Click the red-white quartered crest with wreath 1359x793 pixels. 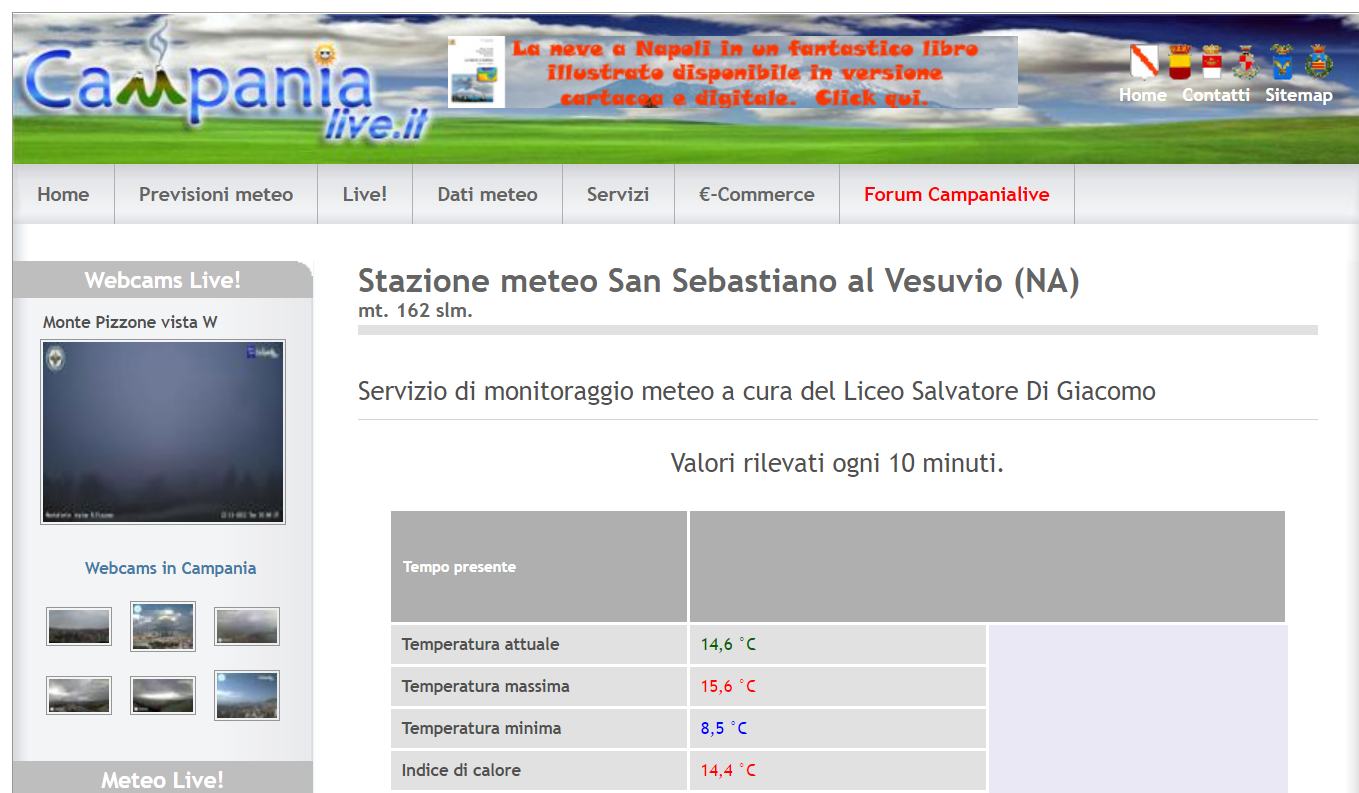tap(1246, 62)
